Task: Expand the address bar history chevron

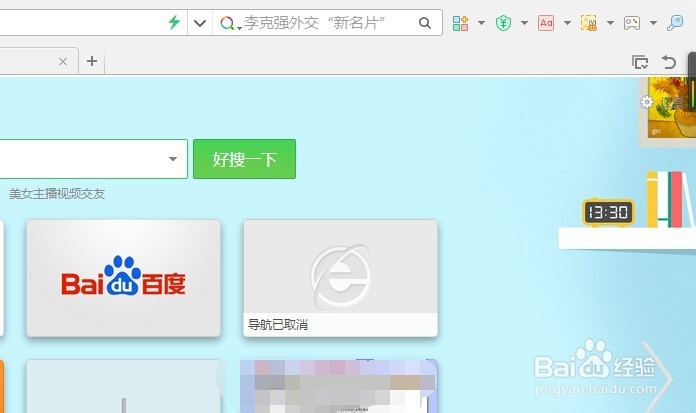Action: click(x=200, y=23)
